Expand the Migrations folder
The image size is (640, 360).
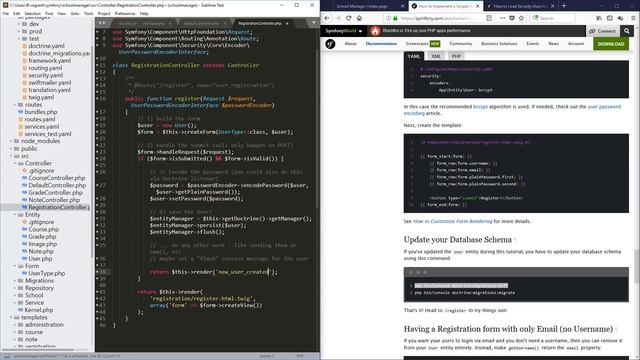(x=15, y=281)
